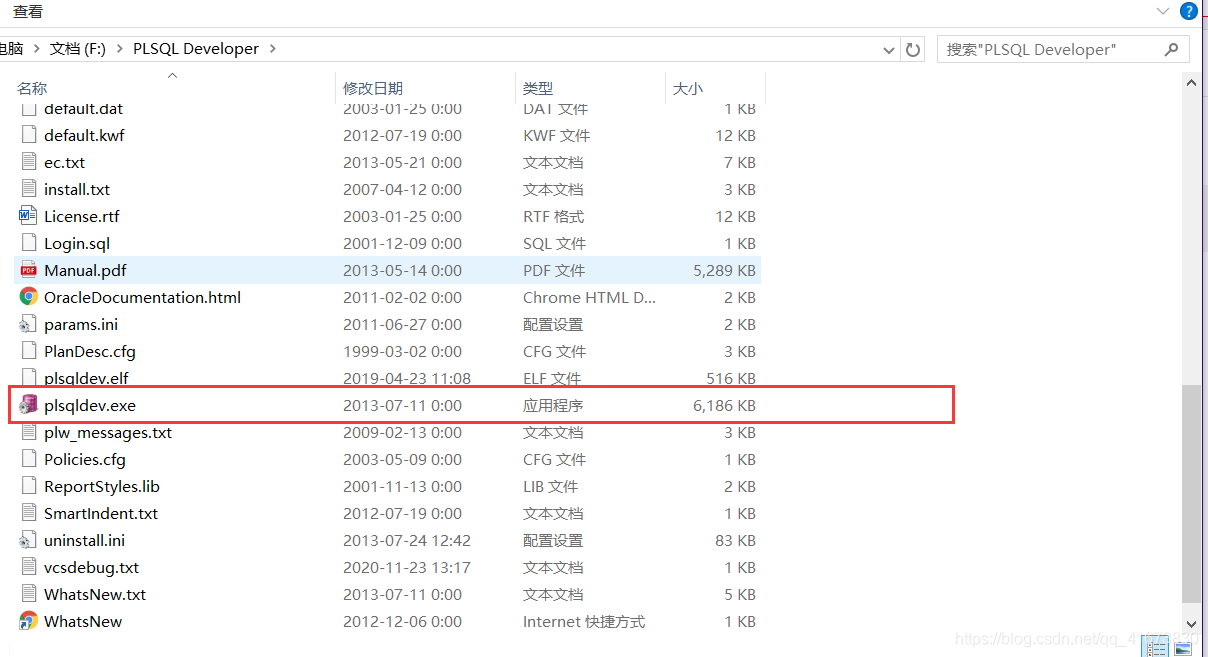1208x657 pixels.
Task: Click the date 2020-11-23 13:17
Action: click(407, 567)
